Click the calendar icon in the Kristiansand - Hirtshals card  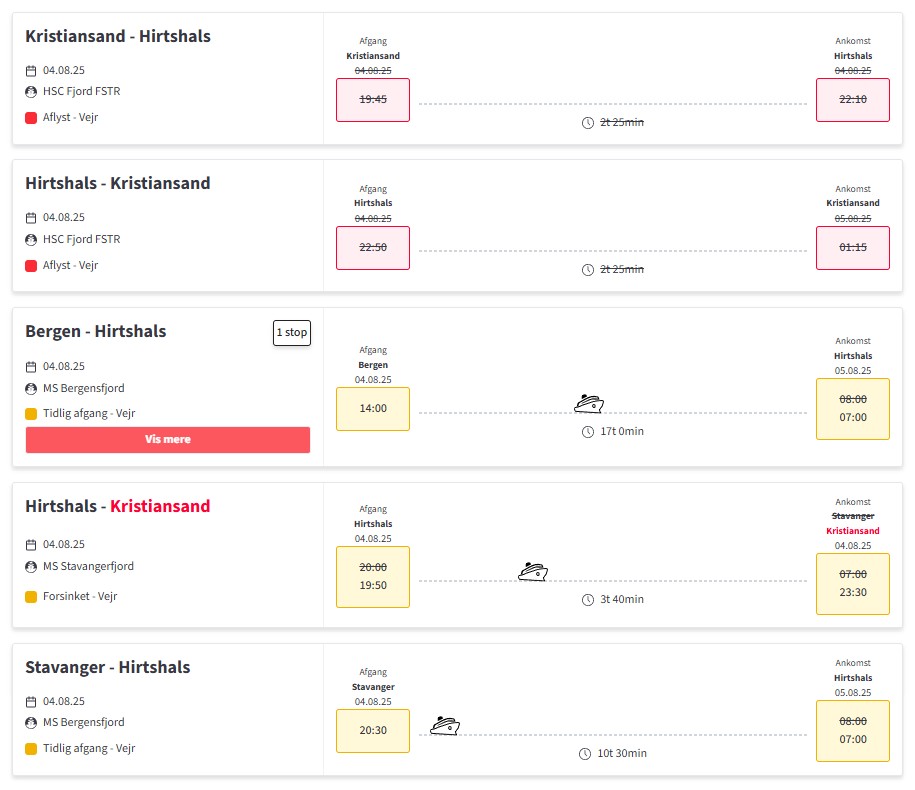coord(31,71)
